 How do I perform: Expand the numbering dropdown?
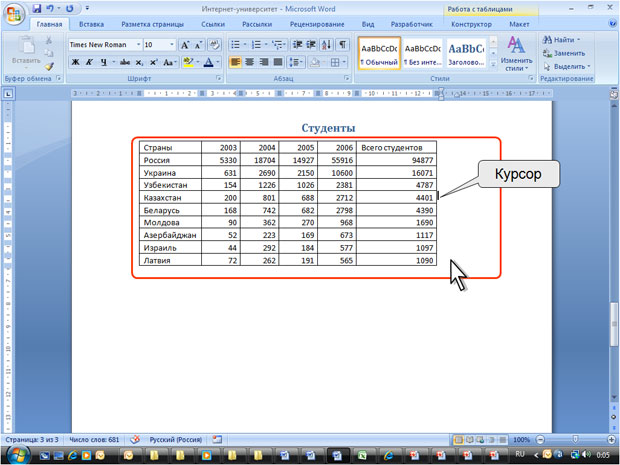pyautogui.click(x=266, y=45)
